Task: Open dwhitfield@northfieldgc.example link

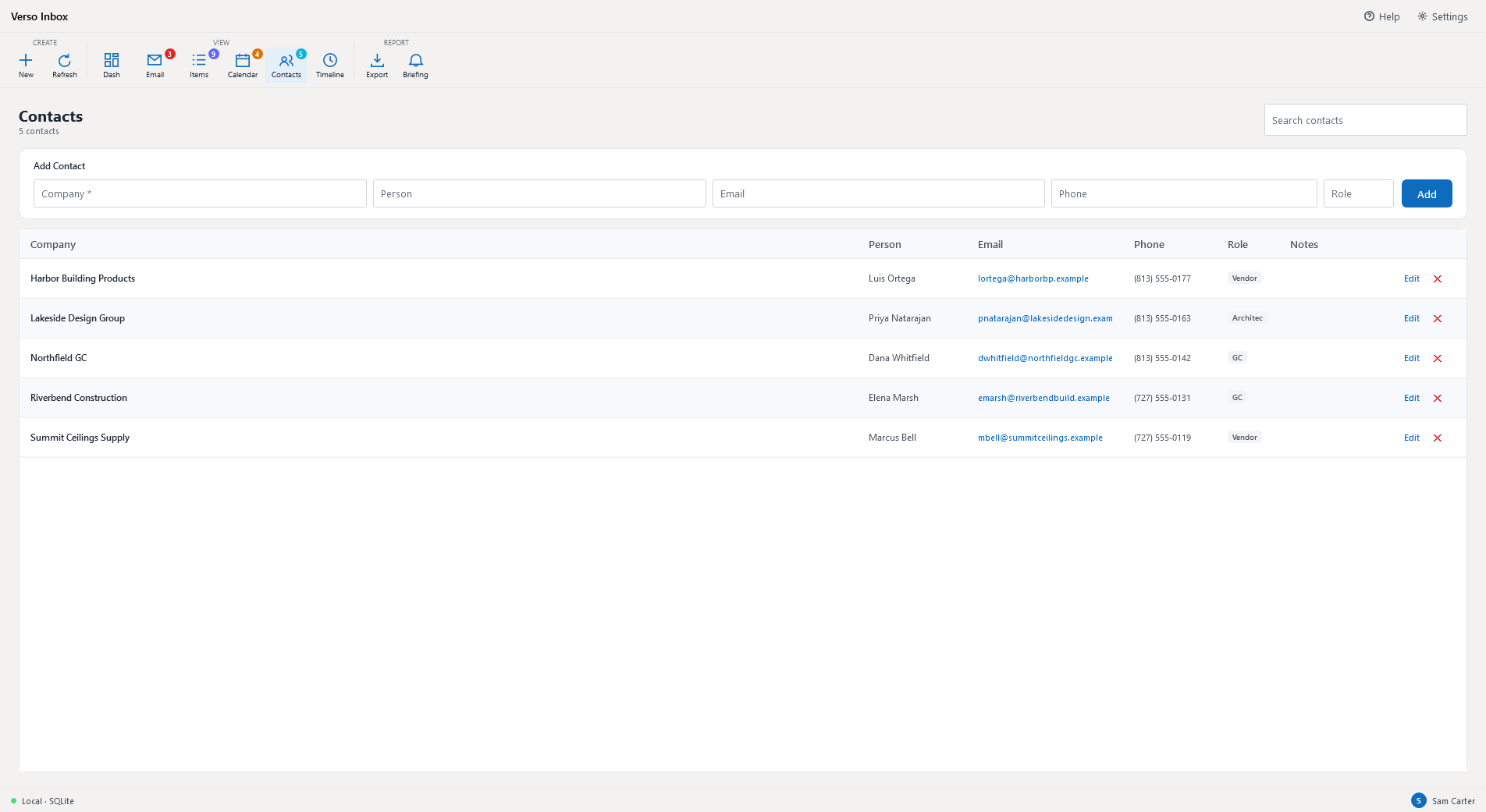Action: coord(1045,358)
